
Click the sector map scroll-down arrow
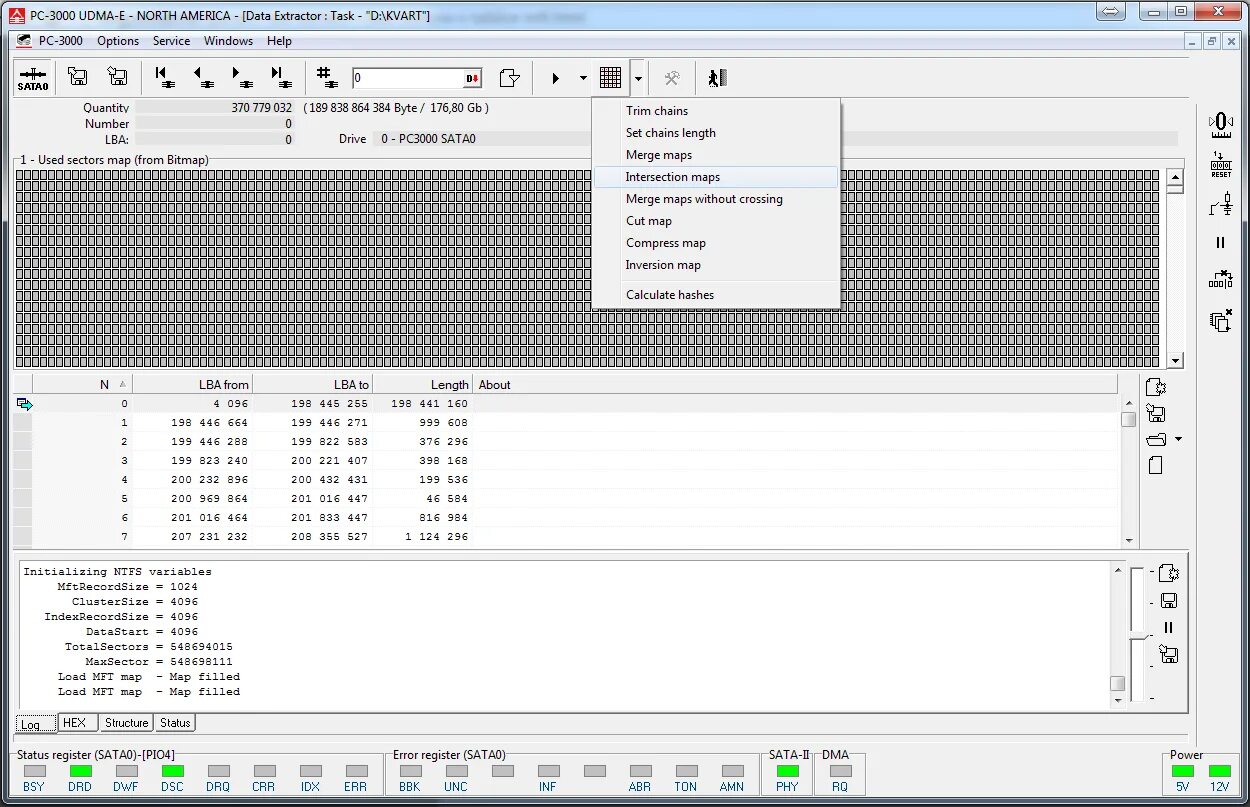(x=1175, y=360)
